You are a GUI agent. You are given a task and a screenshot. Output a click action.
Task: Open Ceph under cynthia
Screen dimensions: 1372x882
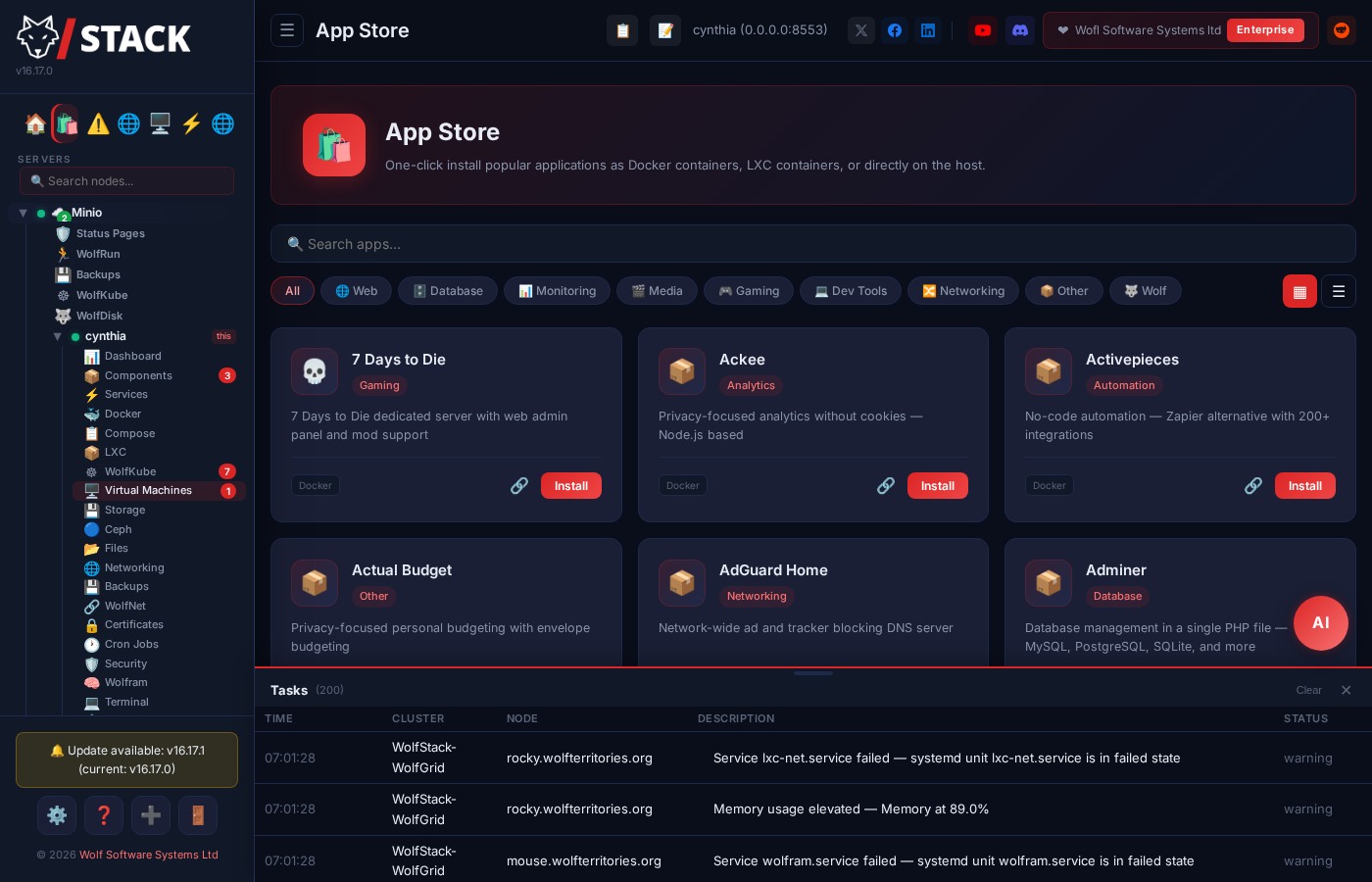pyautogui.click(x=160, y=529)
